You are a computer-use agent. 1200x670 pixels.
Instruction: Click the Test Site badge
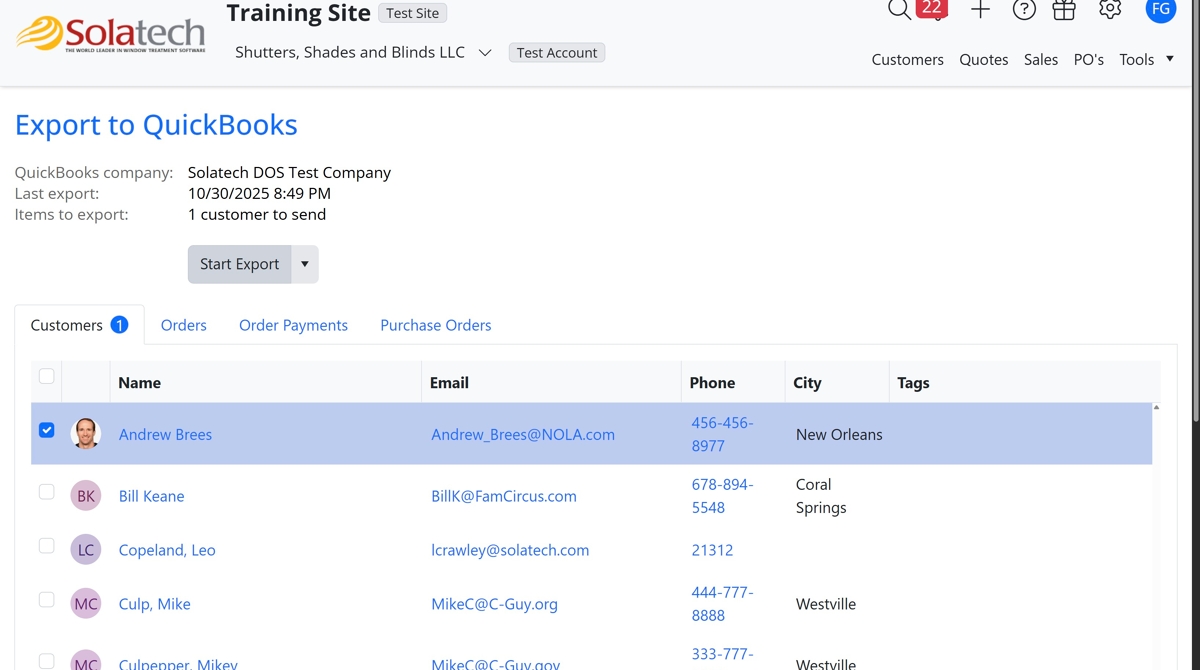[413, 13]
